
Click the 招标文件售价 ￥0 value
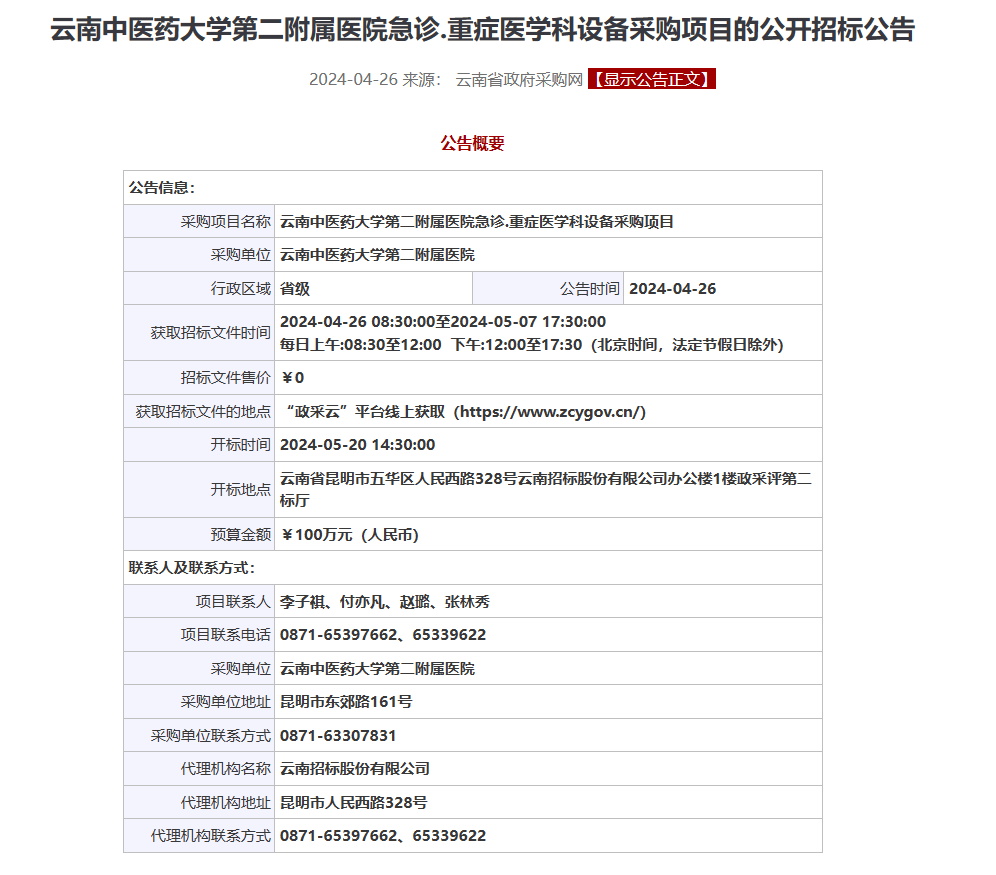point(292,378)
